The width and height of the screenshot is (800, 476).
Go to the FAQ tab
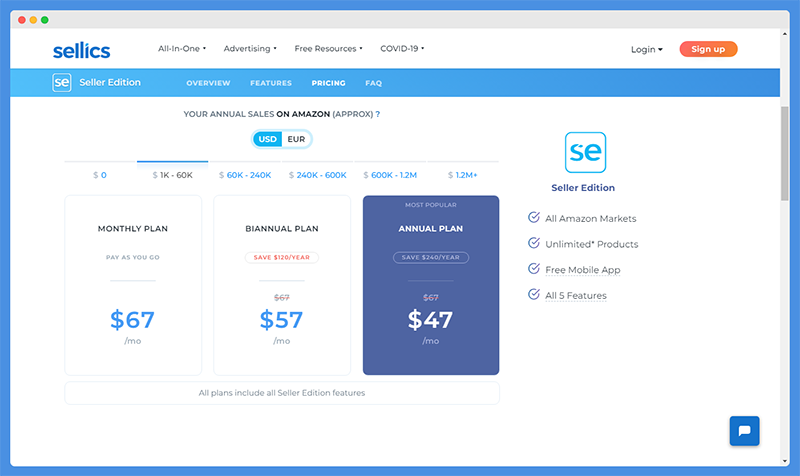pos(373,83)
